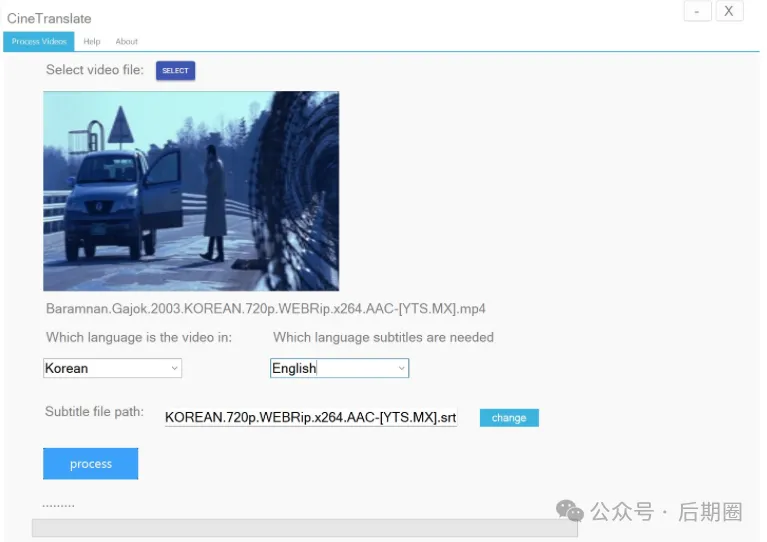
Task: Click the video preview thumbnail
Action: (x=191, y=191)
